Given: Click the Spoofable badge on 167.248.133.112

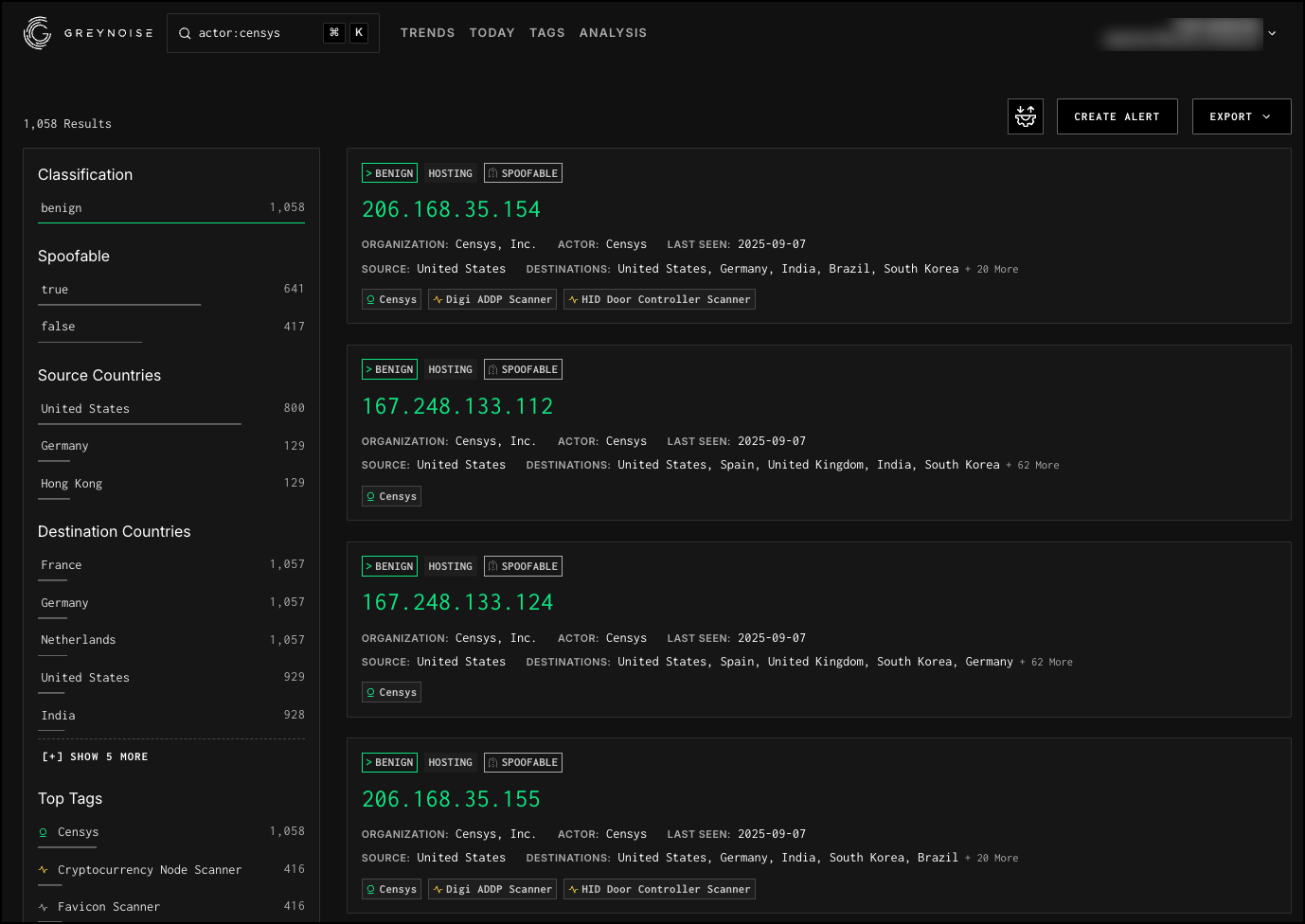Looking at the screenshot, I should (x=523, y=369).
